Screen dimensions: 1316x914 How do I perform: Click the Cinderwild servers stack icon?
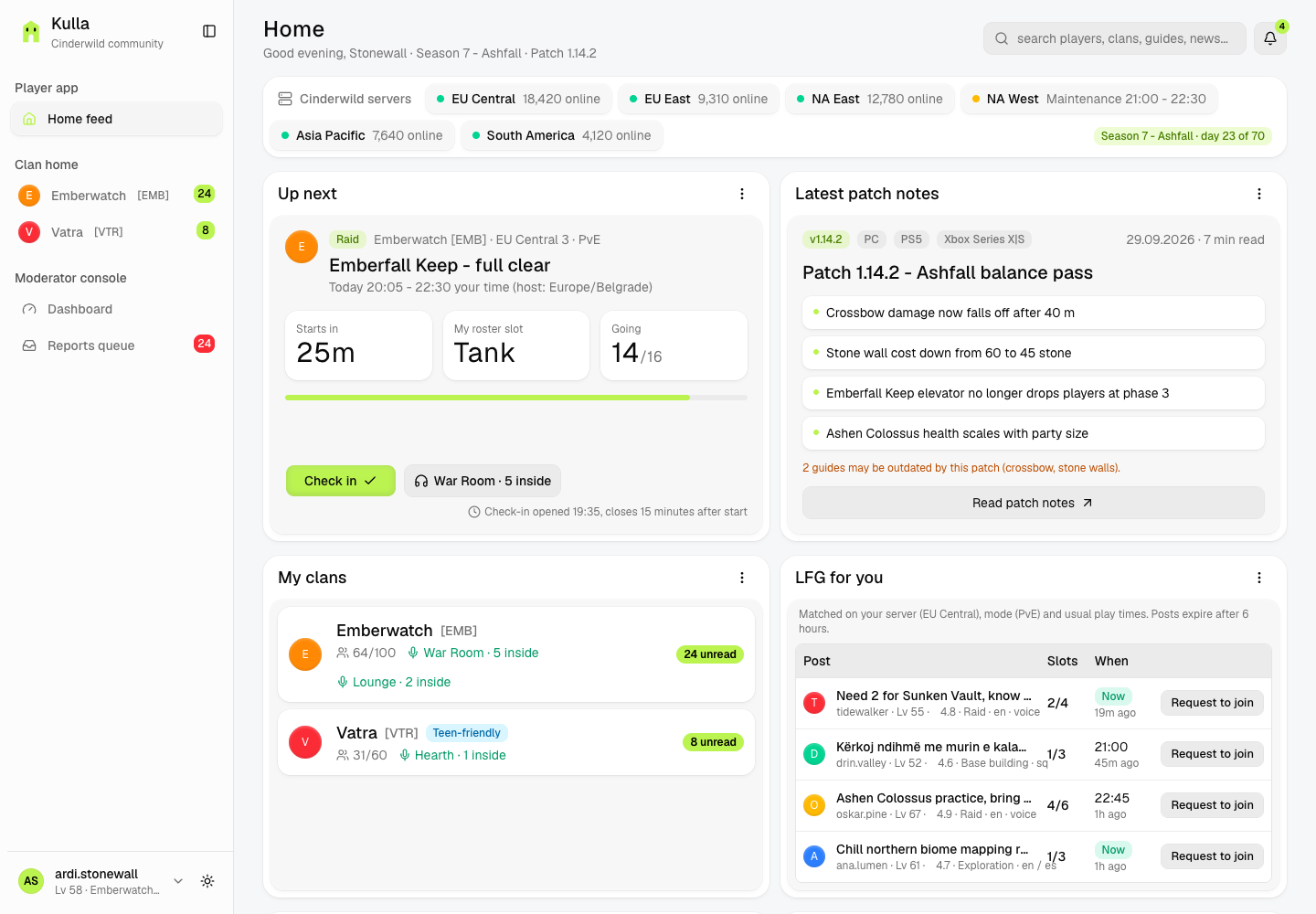coord(285,99)
